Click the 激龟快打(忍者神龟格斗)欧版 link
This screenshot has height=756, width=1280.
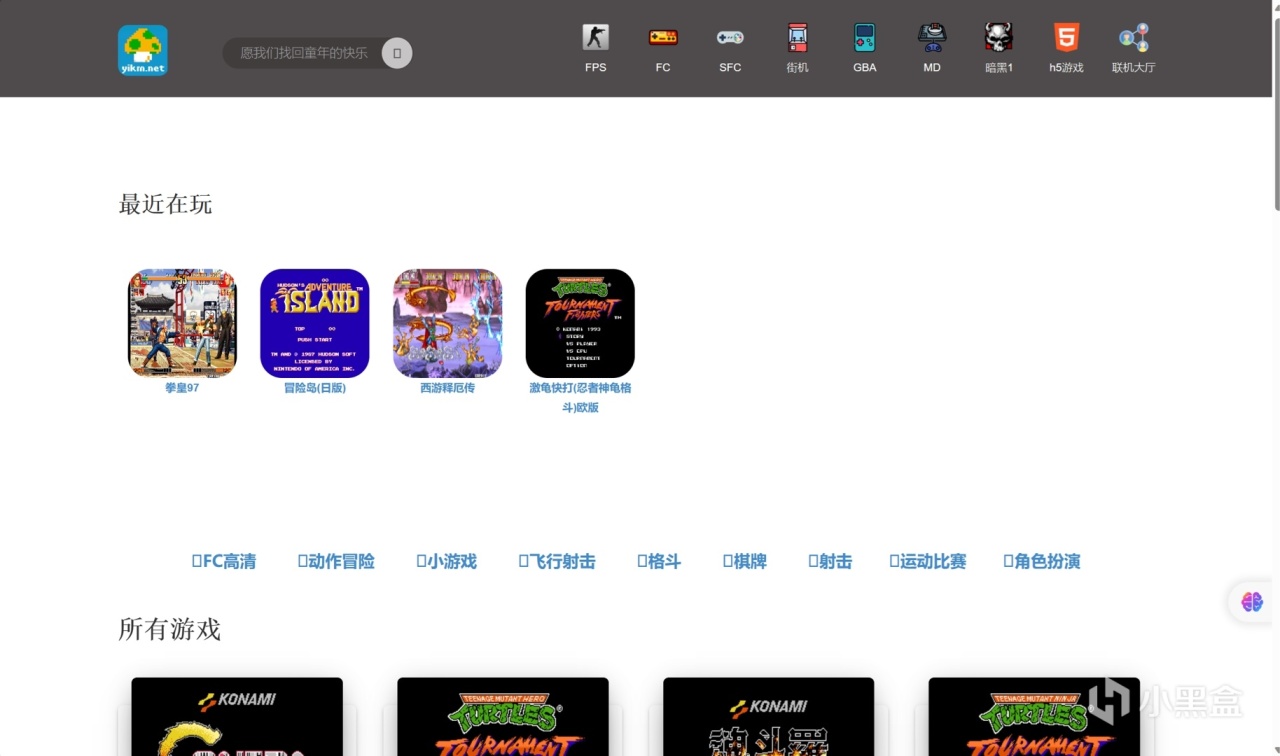[580, 398]
